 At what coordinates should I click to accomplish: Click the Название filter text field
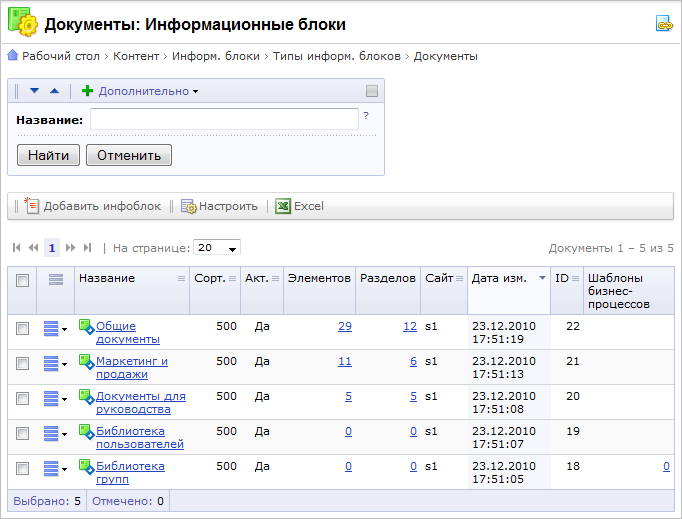224,119
